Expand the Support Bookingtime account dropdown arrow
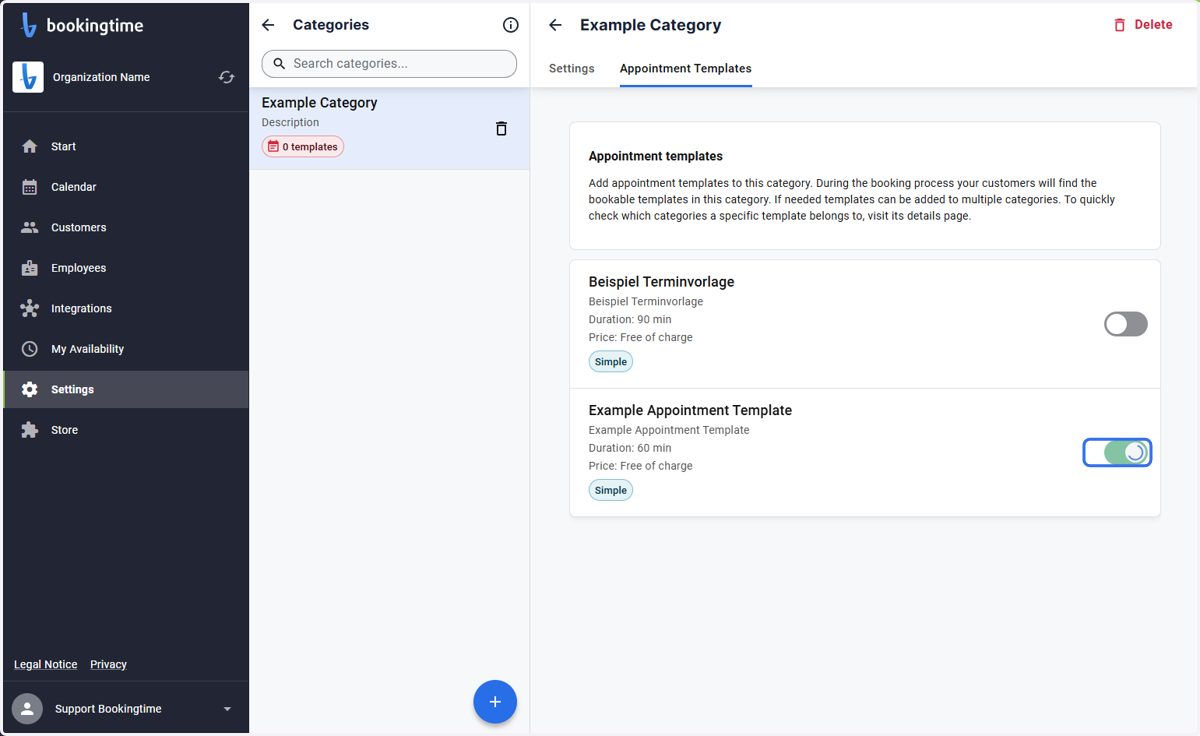The width and height of the screenshot is (1200, 736). [x=227, y=709]
